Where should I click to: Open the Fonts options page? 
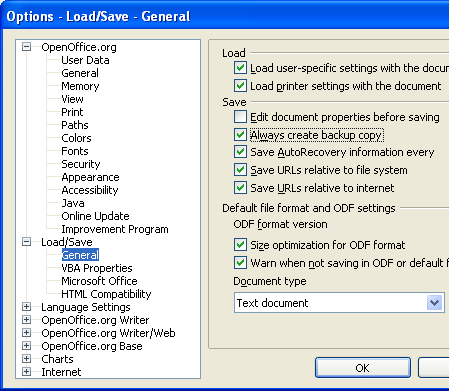coord(75,151)
